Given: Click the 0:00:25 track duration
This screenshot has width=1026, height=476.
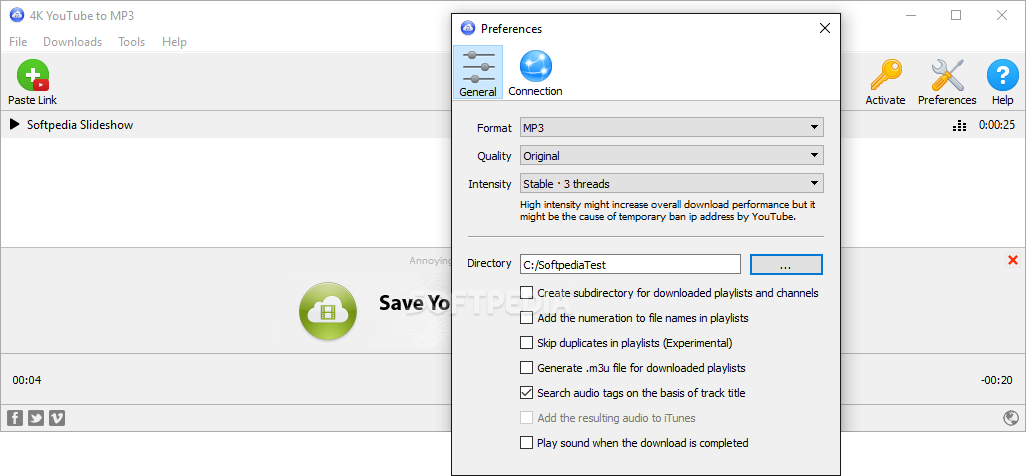Looking at the screenshot, I should click(997, 125).
